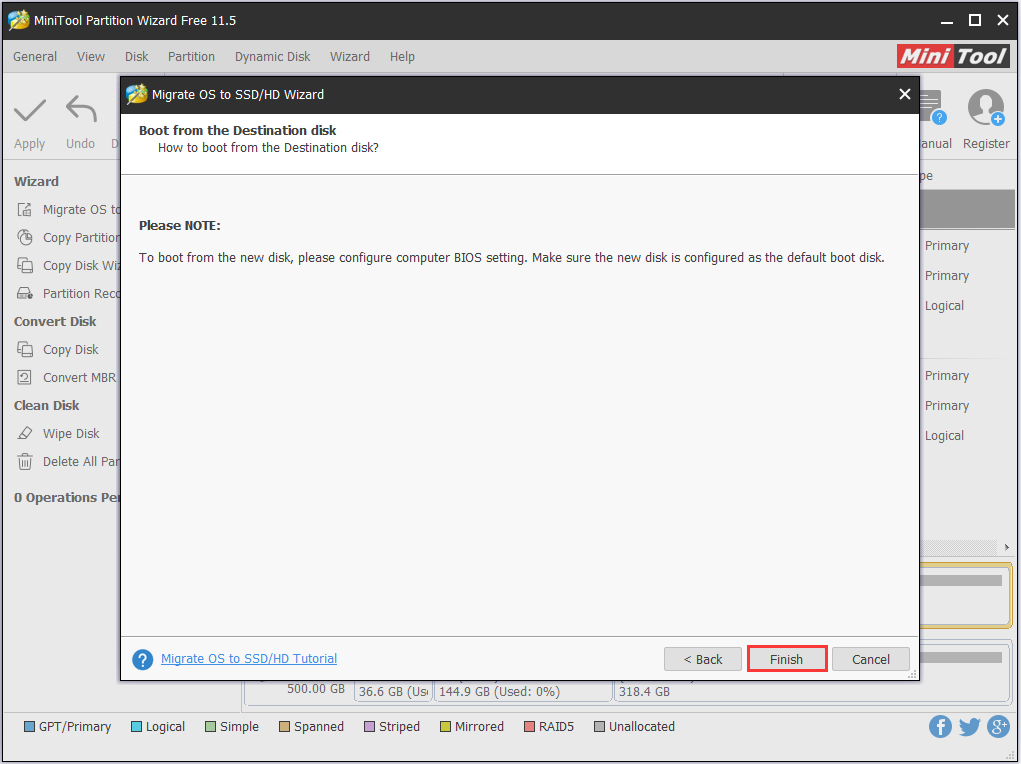The width and height of the screenshot is (1021, 764).
Task: Close the Migrate OS wizard dialog
Action: click(x=904, y=94)
